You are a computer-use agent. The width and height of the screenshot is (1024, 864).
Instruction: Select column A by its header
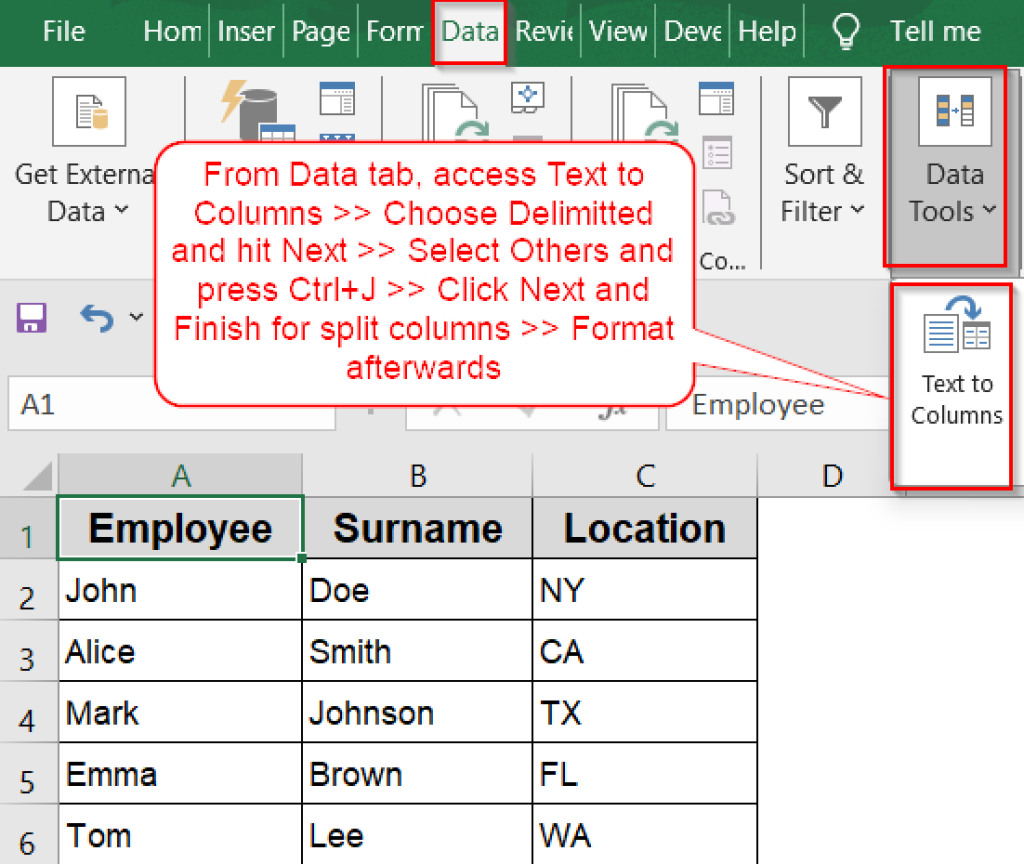[x=180, y=474]
